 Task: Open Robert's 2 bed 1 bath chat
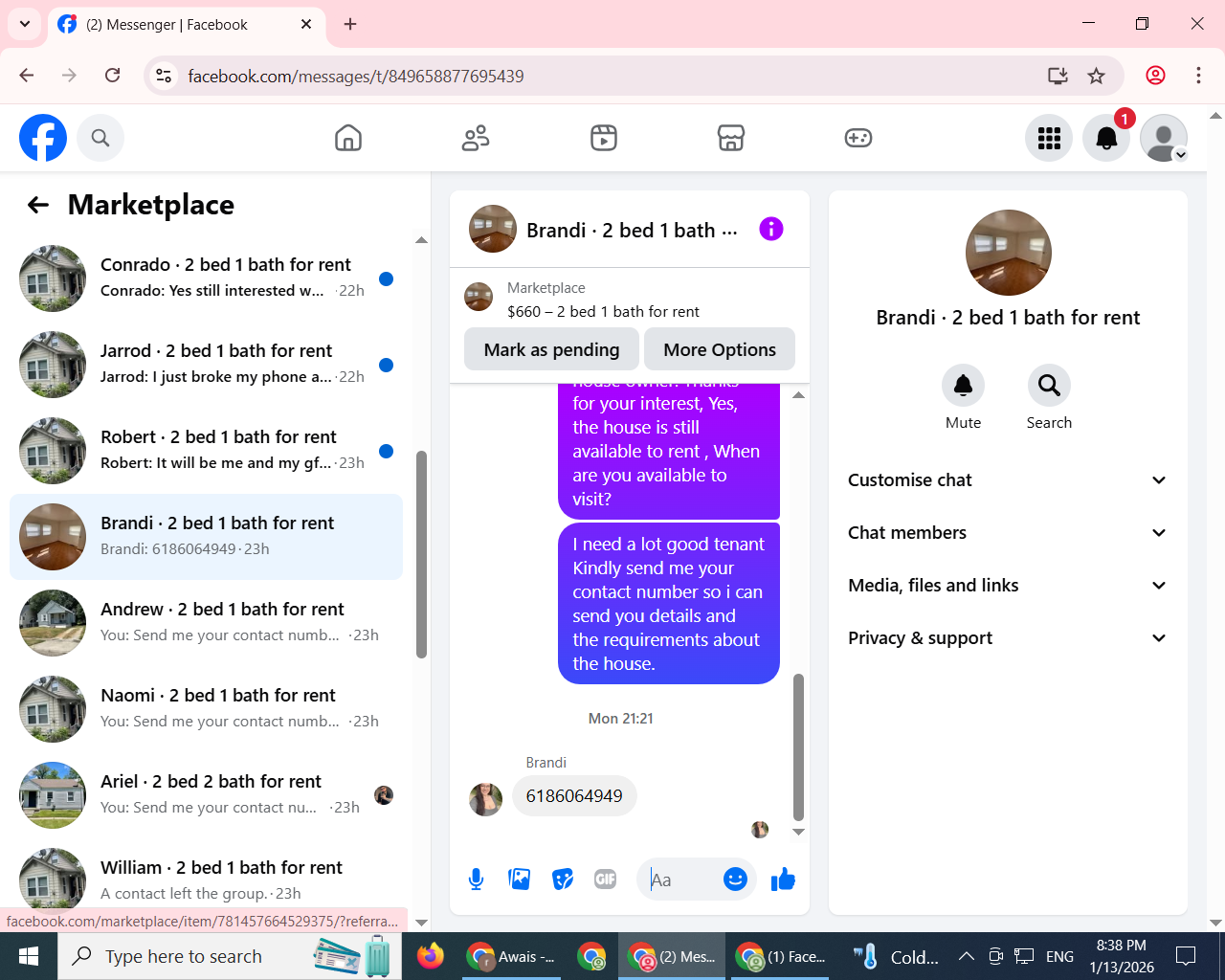pyautogui.click(x=206, y=450)
